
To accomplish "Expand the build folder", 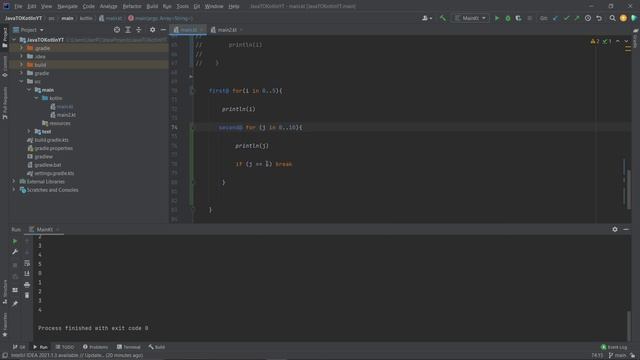I will (22, 65).
